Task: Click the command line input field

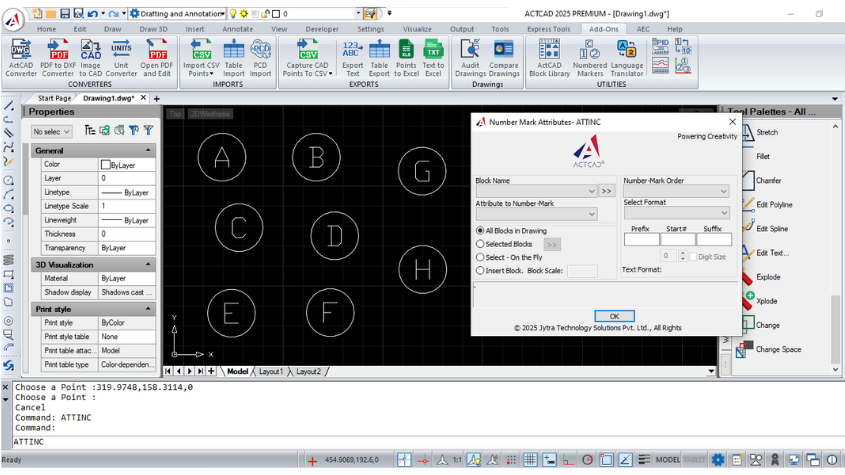Action: (x=426, y=442)
